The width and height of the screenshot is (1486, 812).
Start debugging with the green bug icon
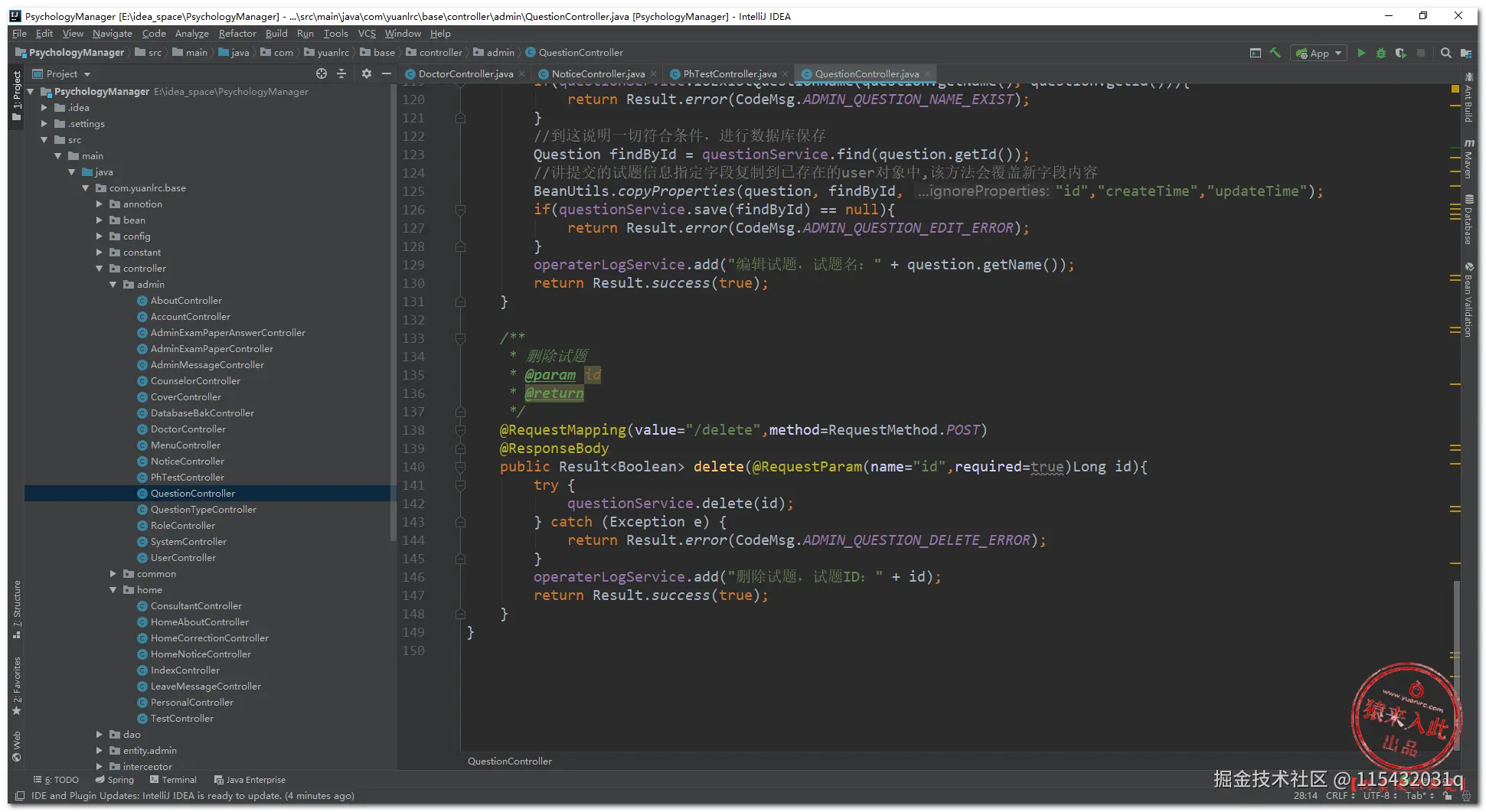pyautogui.click(x=1381, y=53)
